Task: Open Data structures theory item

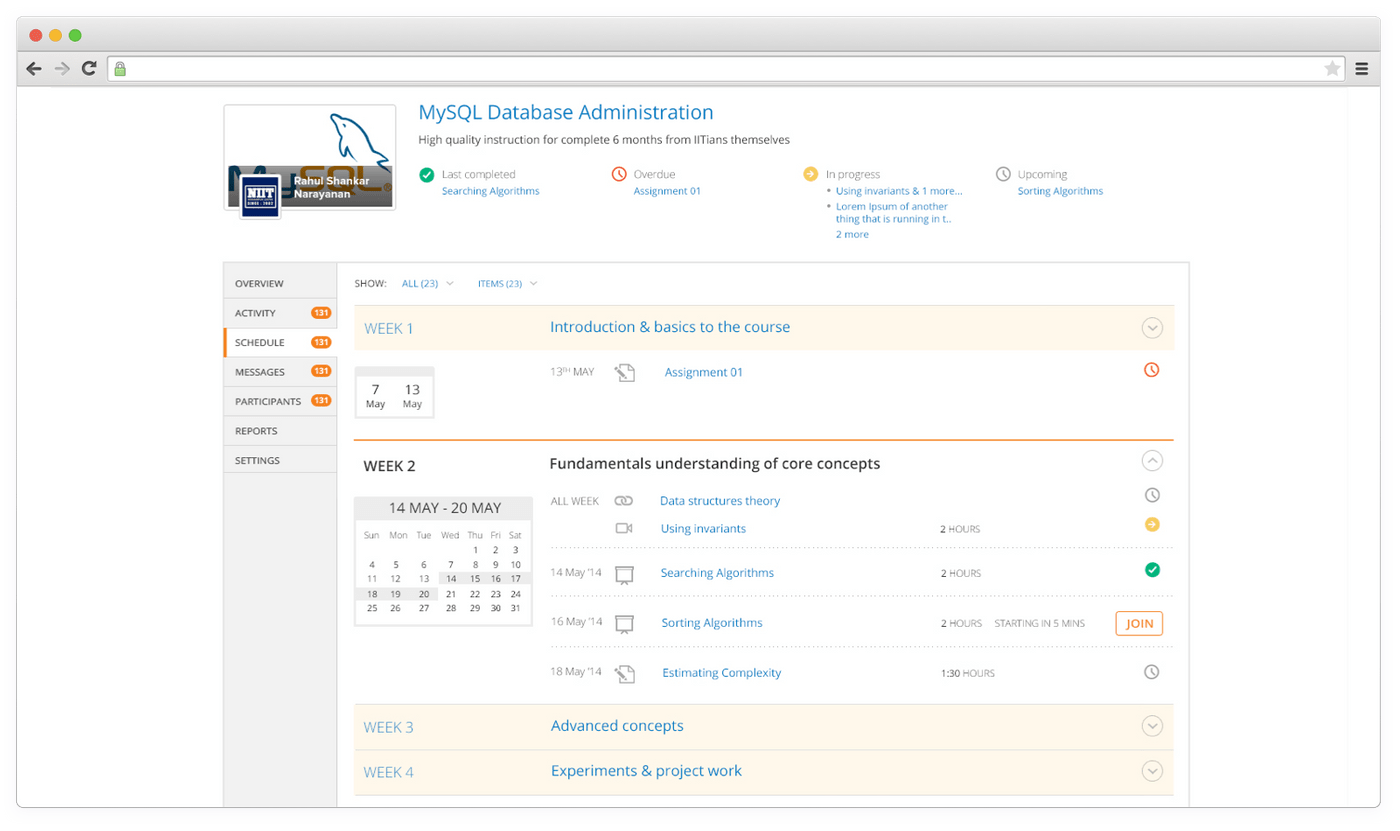Action: 720,501
